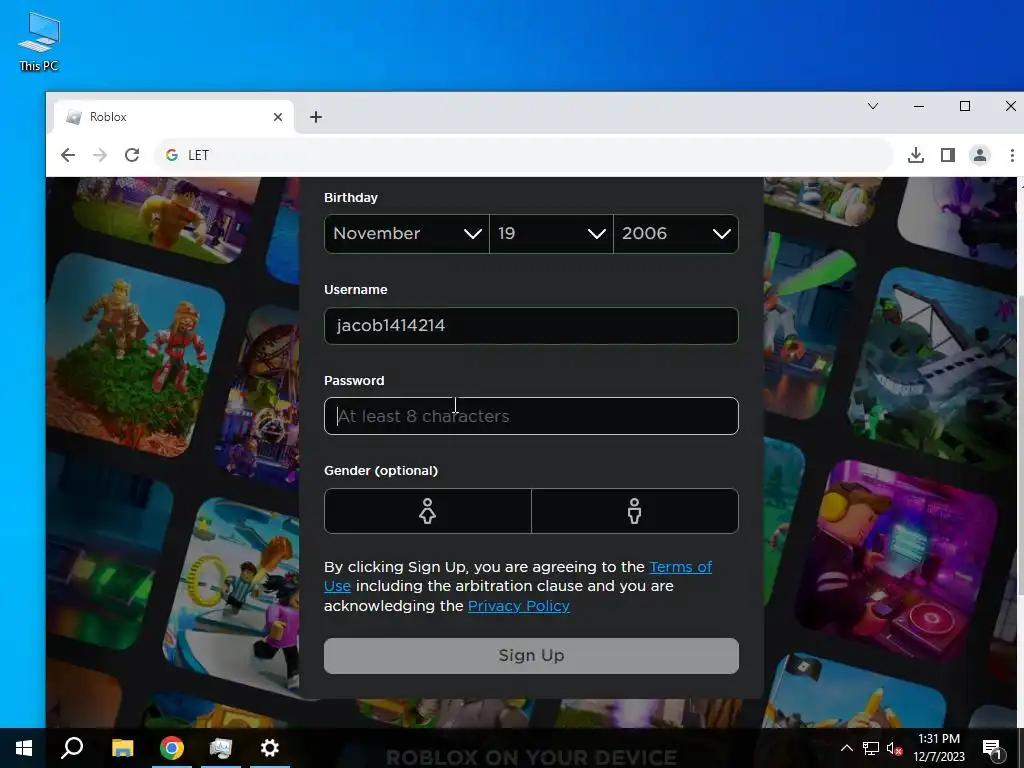Open the Chrome downloads icon
Image resolution: width=1024 pixels, height=768 pixels.
(916, 155)
